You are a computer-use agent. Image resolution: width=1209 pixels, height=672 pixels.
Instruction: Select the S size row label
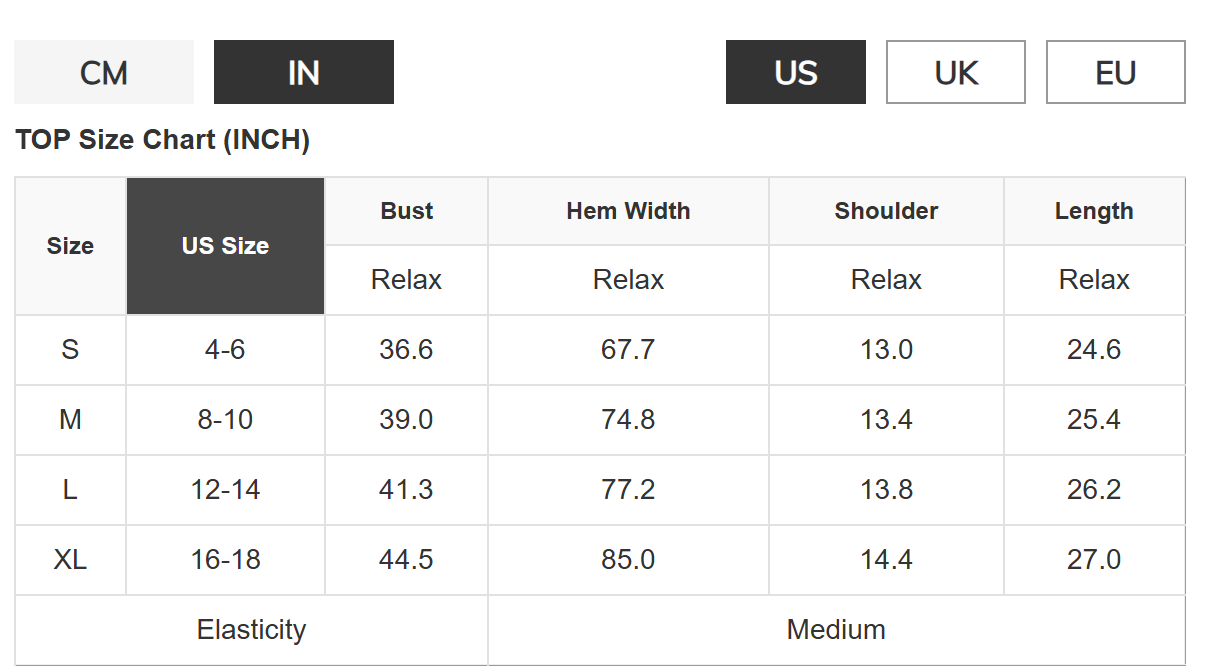pyautogui.click(x=70, y=350)
